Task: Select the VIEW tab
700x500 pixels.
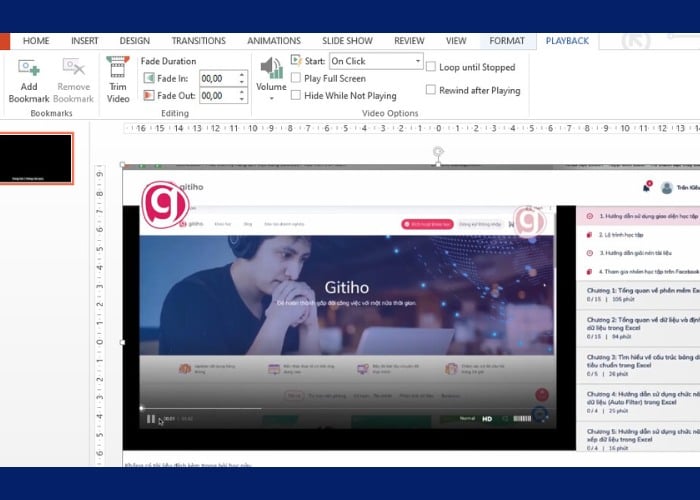Action: point(456,41)
